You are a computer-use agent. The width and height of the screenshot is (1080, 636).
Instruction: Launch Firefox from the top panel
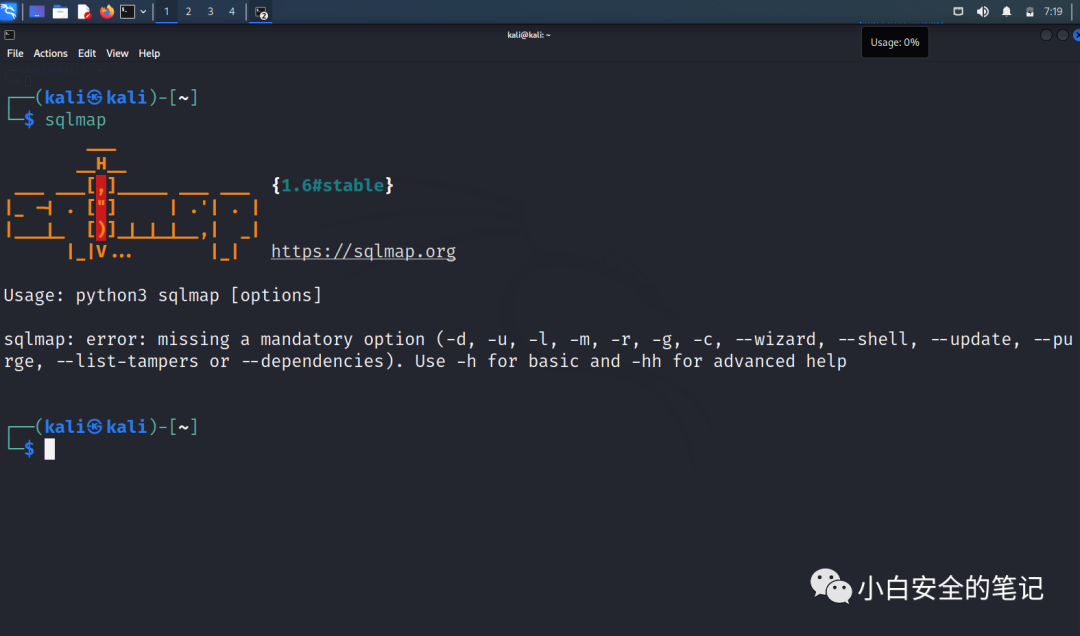(x=107, y=12)
